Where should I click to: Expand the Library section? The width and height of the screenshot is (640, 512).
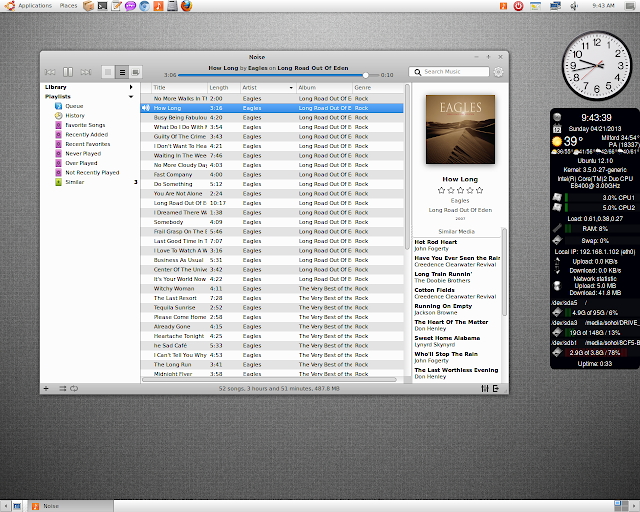point(131,87)
